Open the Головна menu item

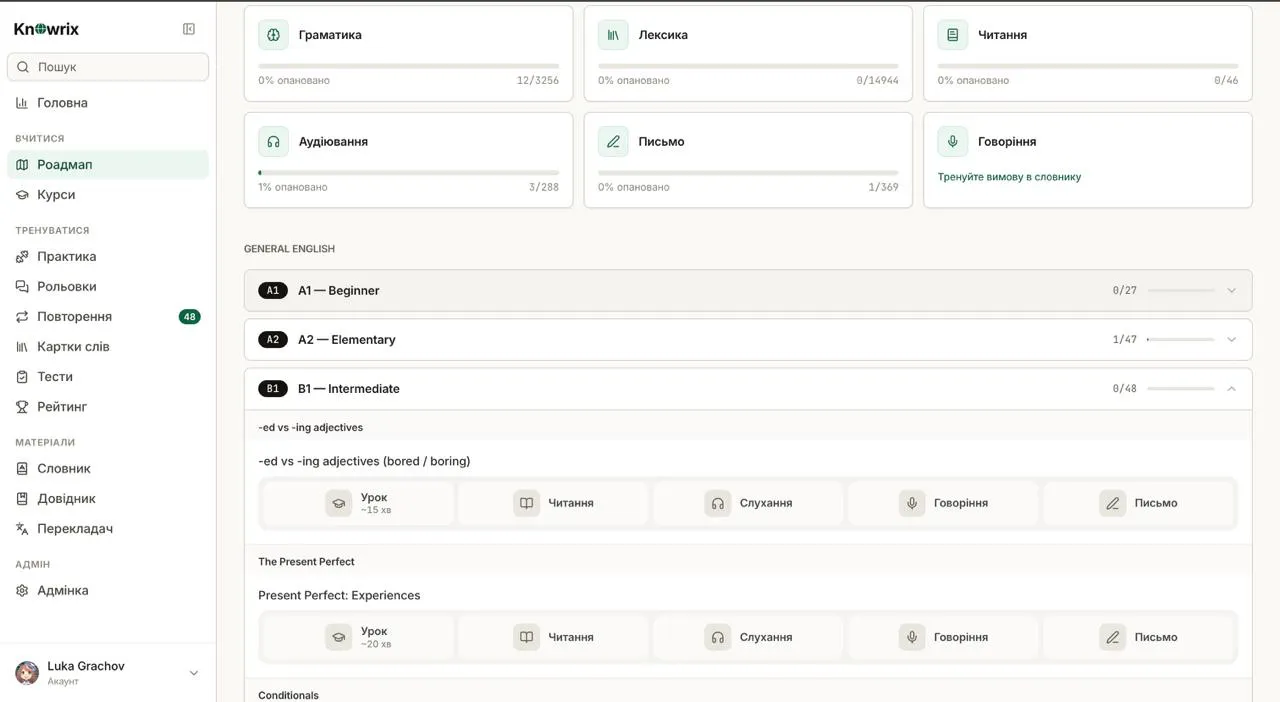click(108, 103)
